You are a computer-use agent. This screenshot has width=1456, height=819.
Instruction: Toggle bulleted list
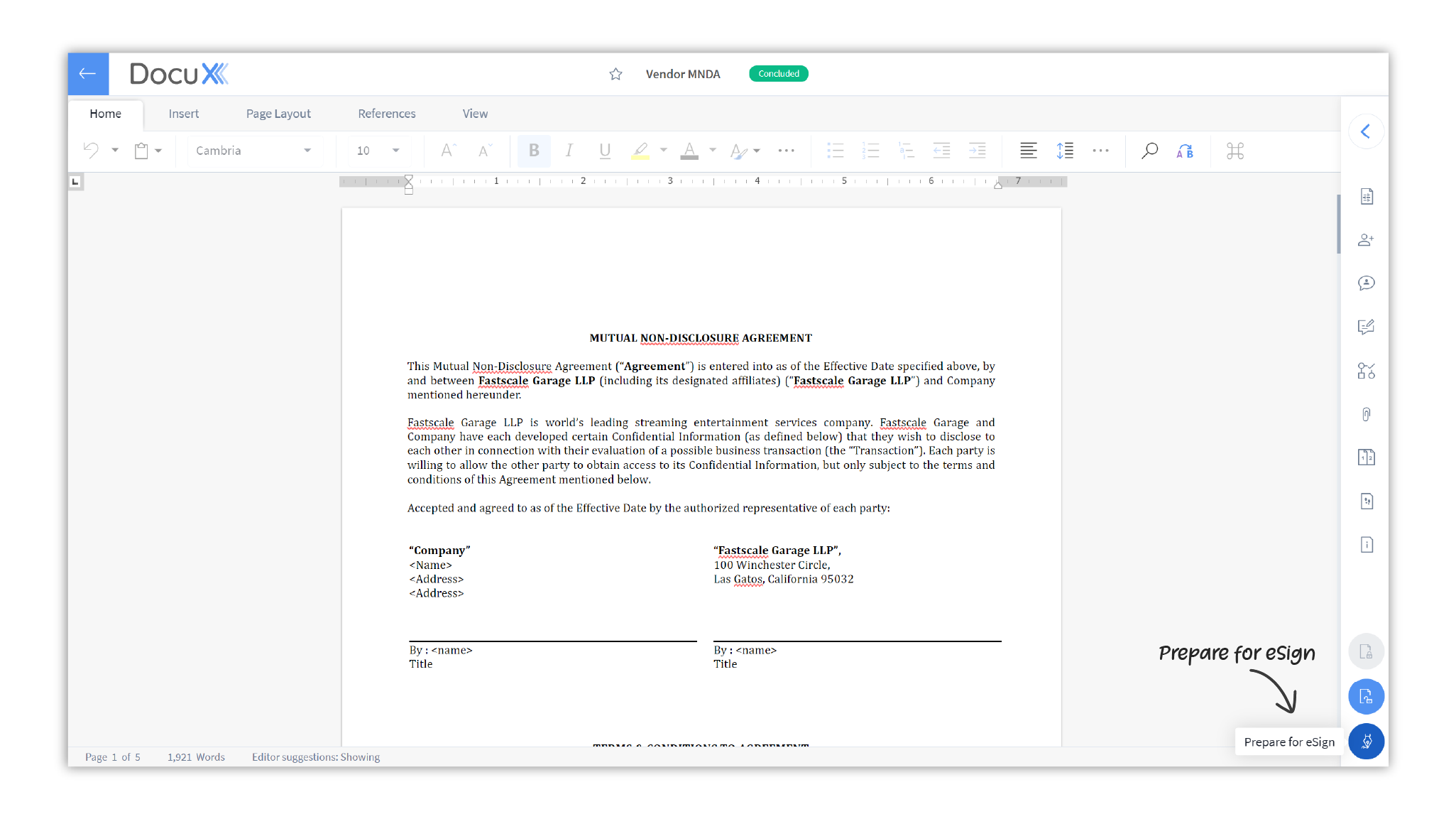pos(836,151)
